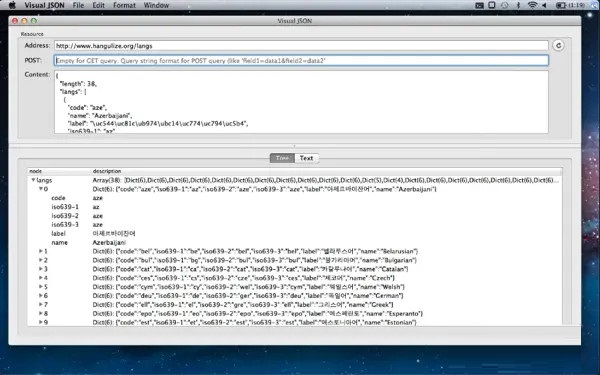Collapse node 0 in the tree
The height and width of the screenshot is (375, 600).
pos(41,189)
